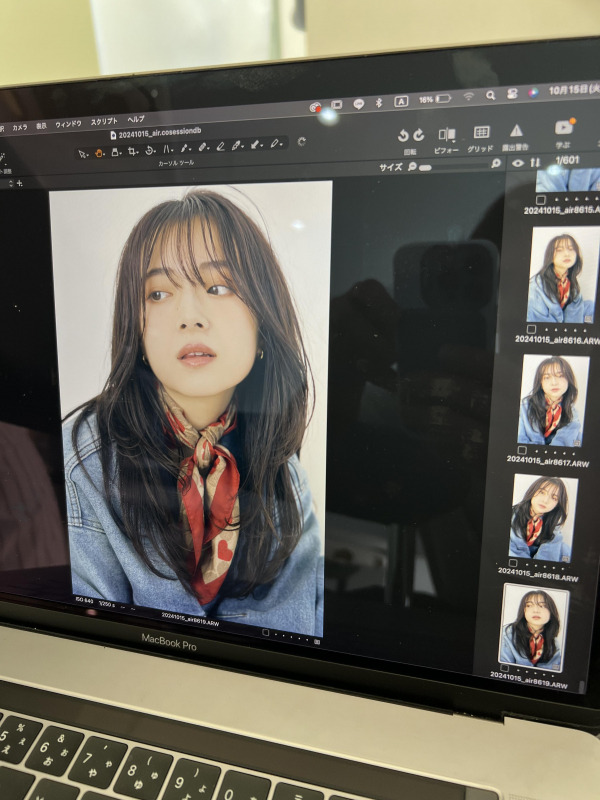600x800 pixels.
Task: Click the viewer plus icon at top left
Action: point(20,183)
